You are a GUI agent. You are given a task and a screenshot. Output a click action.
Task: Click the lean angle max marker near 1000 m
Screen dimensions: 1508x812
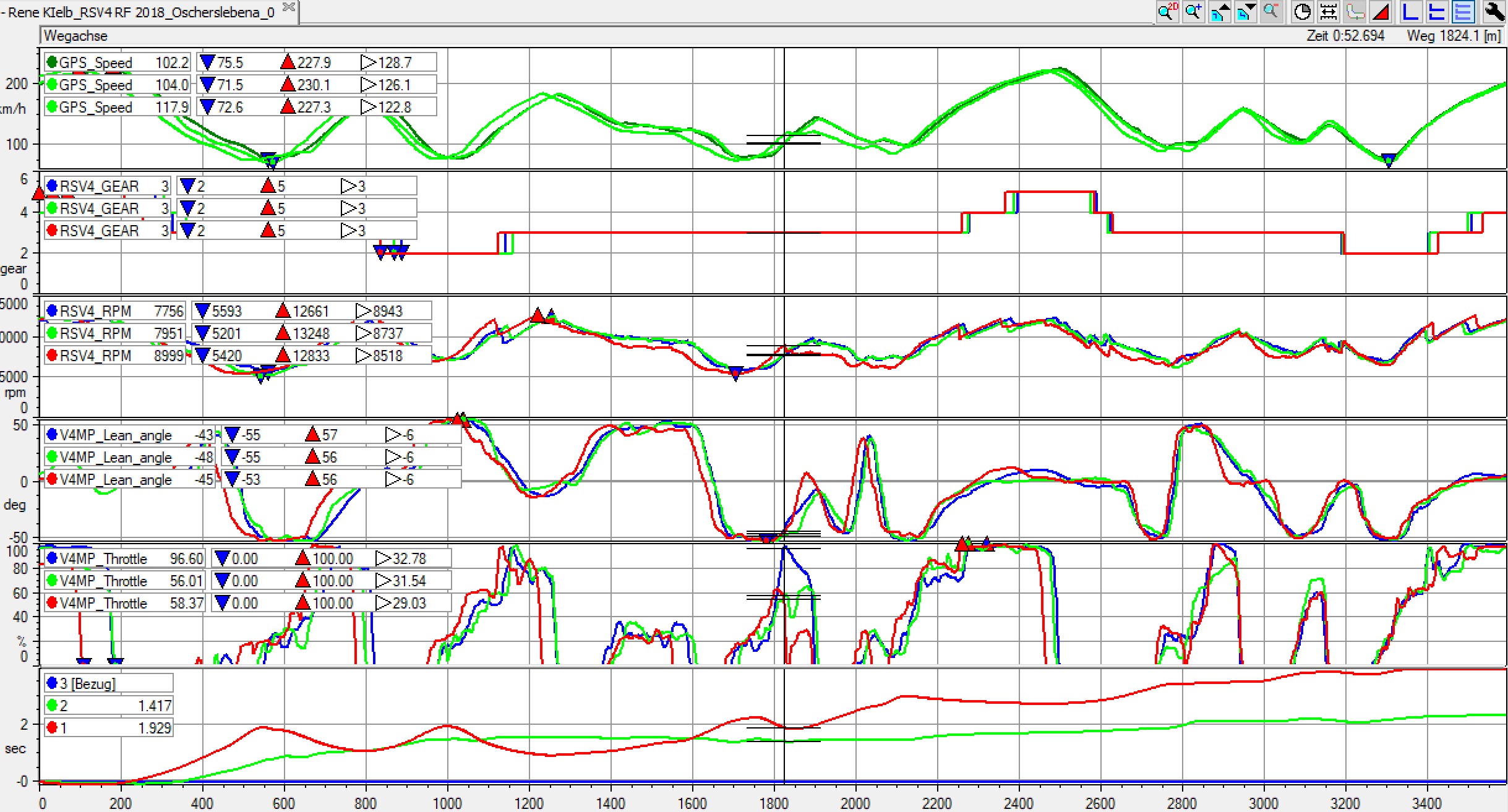point(458,419)
